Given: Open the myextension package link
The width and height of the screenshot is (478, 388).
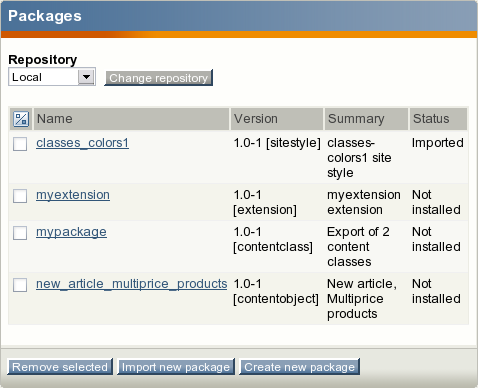Looking at the screenshot, I should click(73, 195).
